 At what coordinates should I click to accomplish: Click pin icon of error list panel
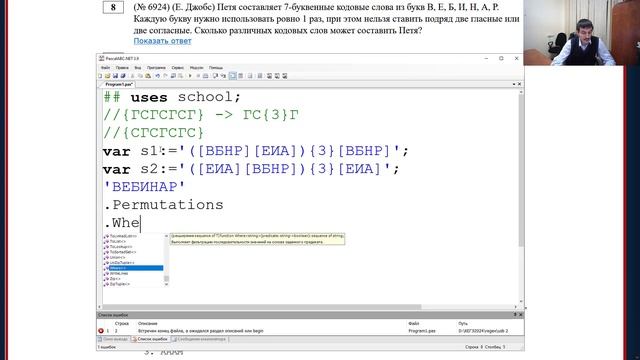(x=515, y=315)
